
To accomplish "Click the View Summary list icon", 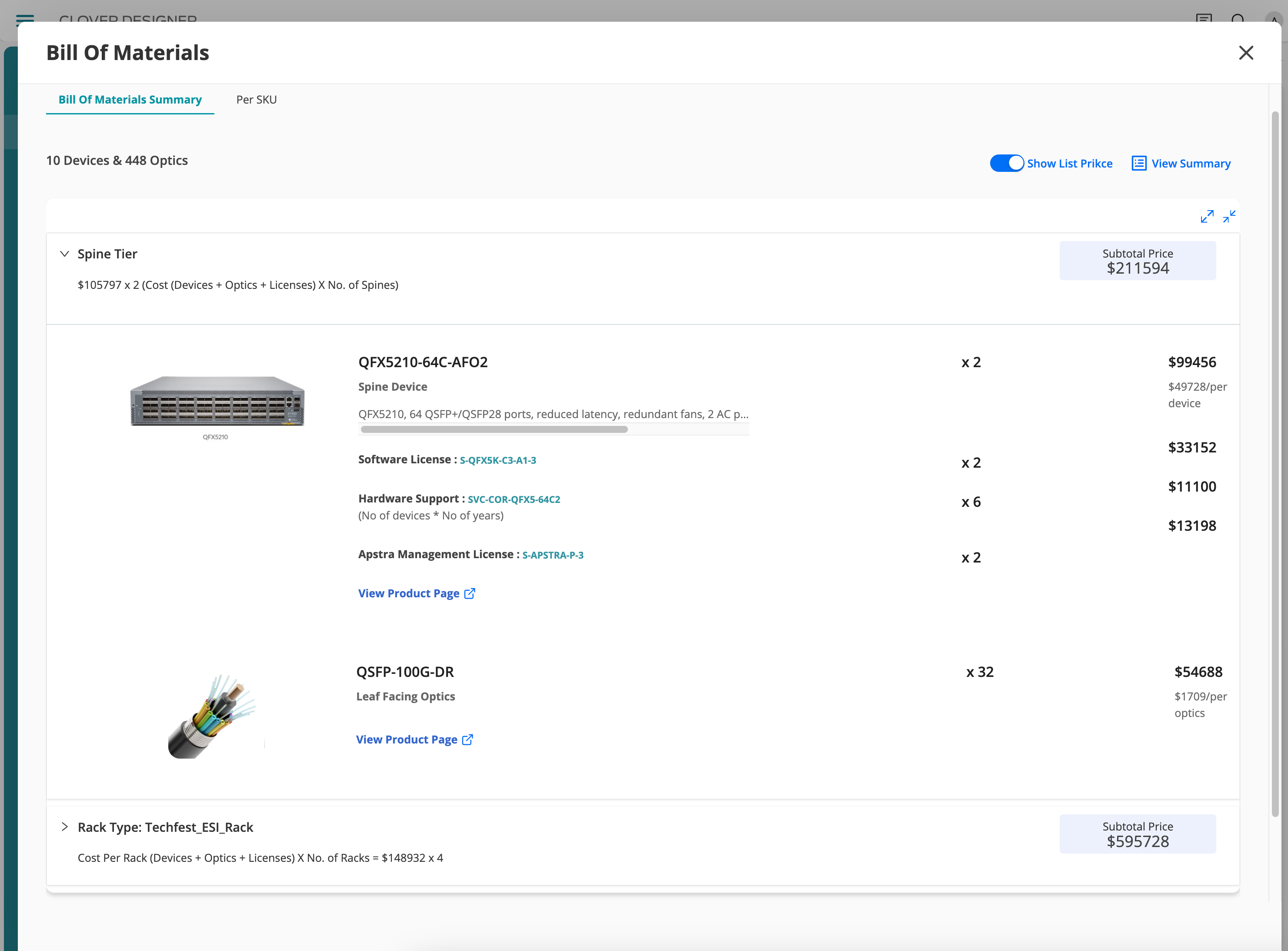I will (x=1138, y=164).
